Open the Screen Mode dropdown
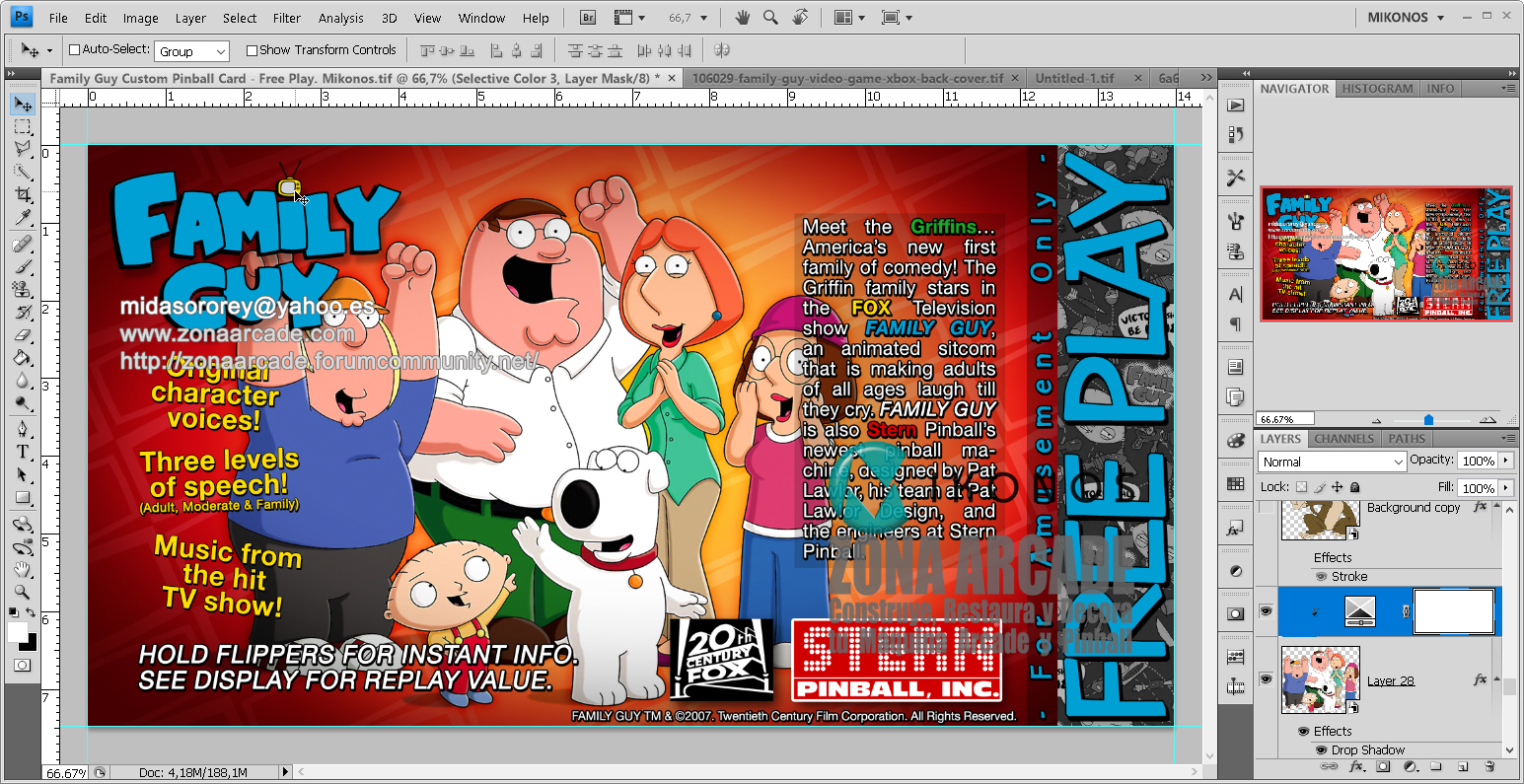The image size is (1524, 784). click(897, 18)
